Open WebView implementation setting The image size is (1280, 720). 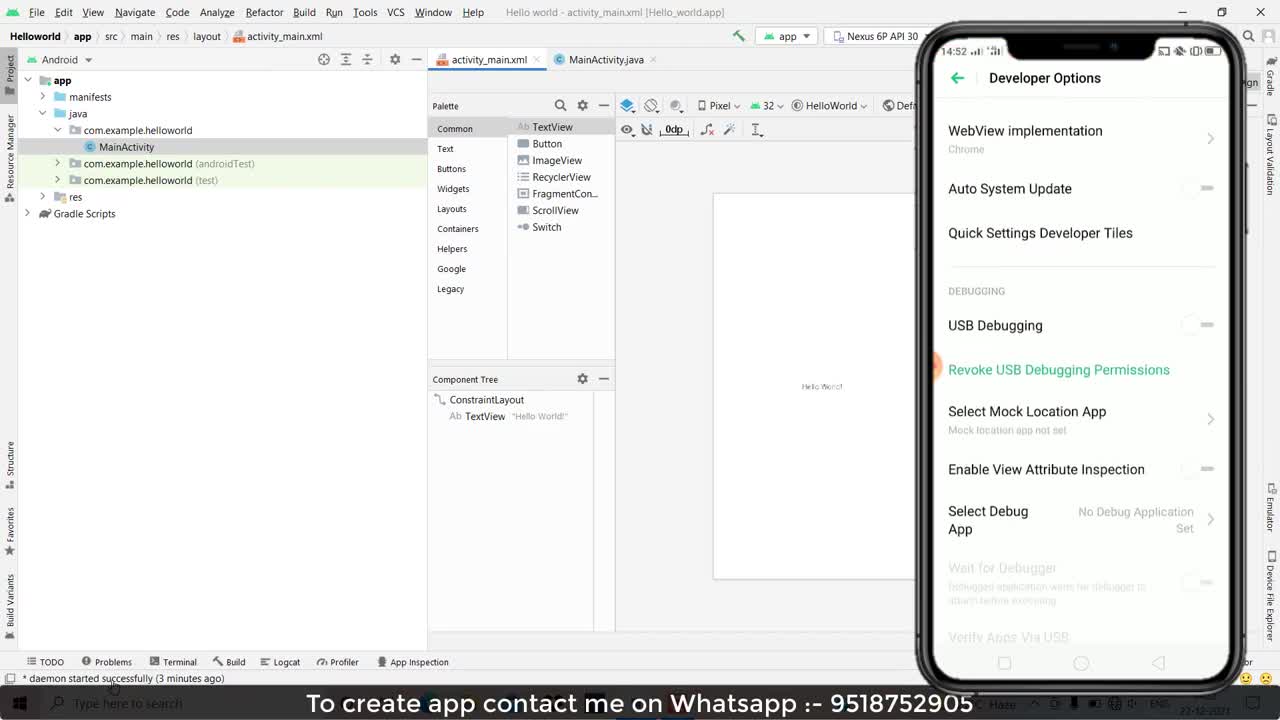[x=1080, y=138]
